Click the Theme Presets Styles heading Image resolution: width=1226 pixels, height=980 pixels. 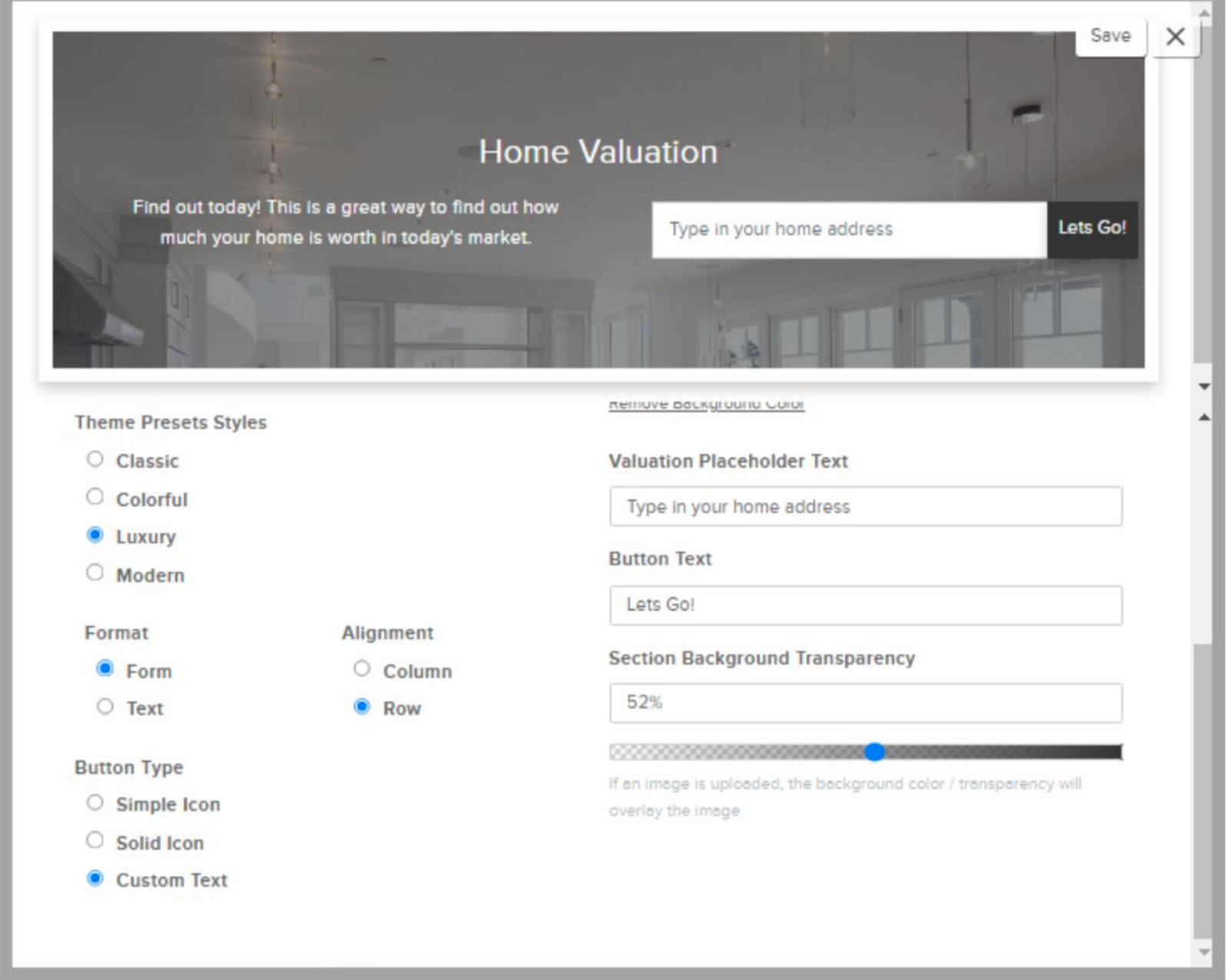coord(171,422)
